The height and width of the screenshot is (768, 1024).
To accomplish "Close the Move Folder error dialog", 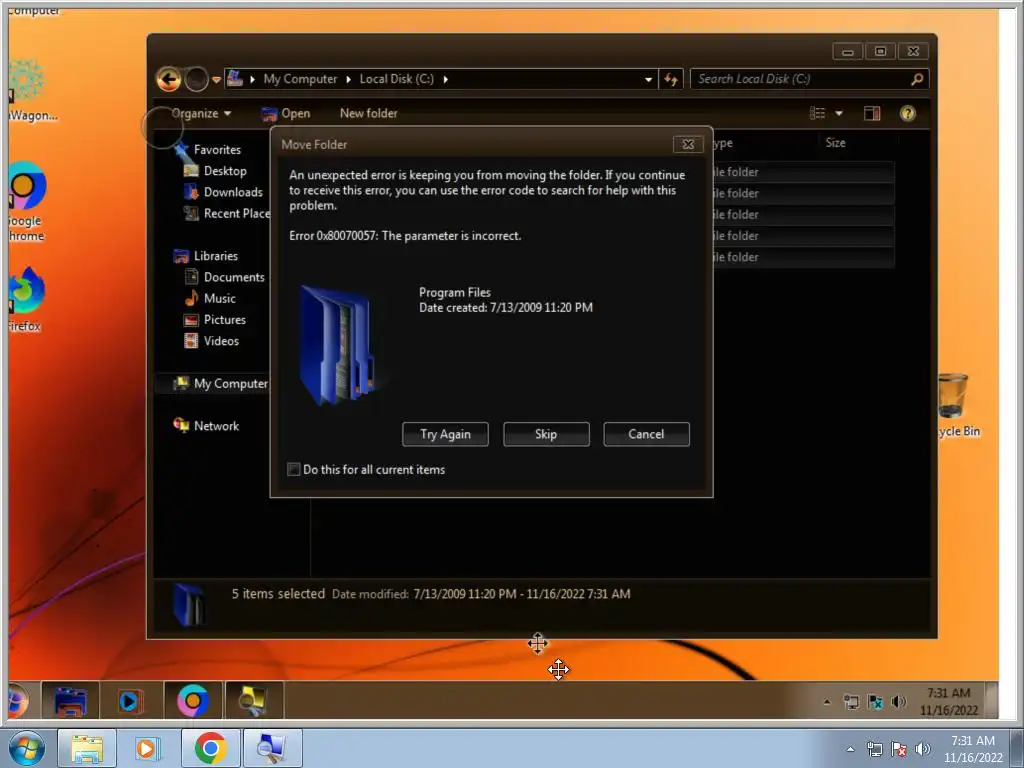I will [688, 144].
